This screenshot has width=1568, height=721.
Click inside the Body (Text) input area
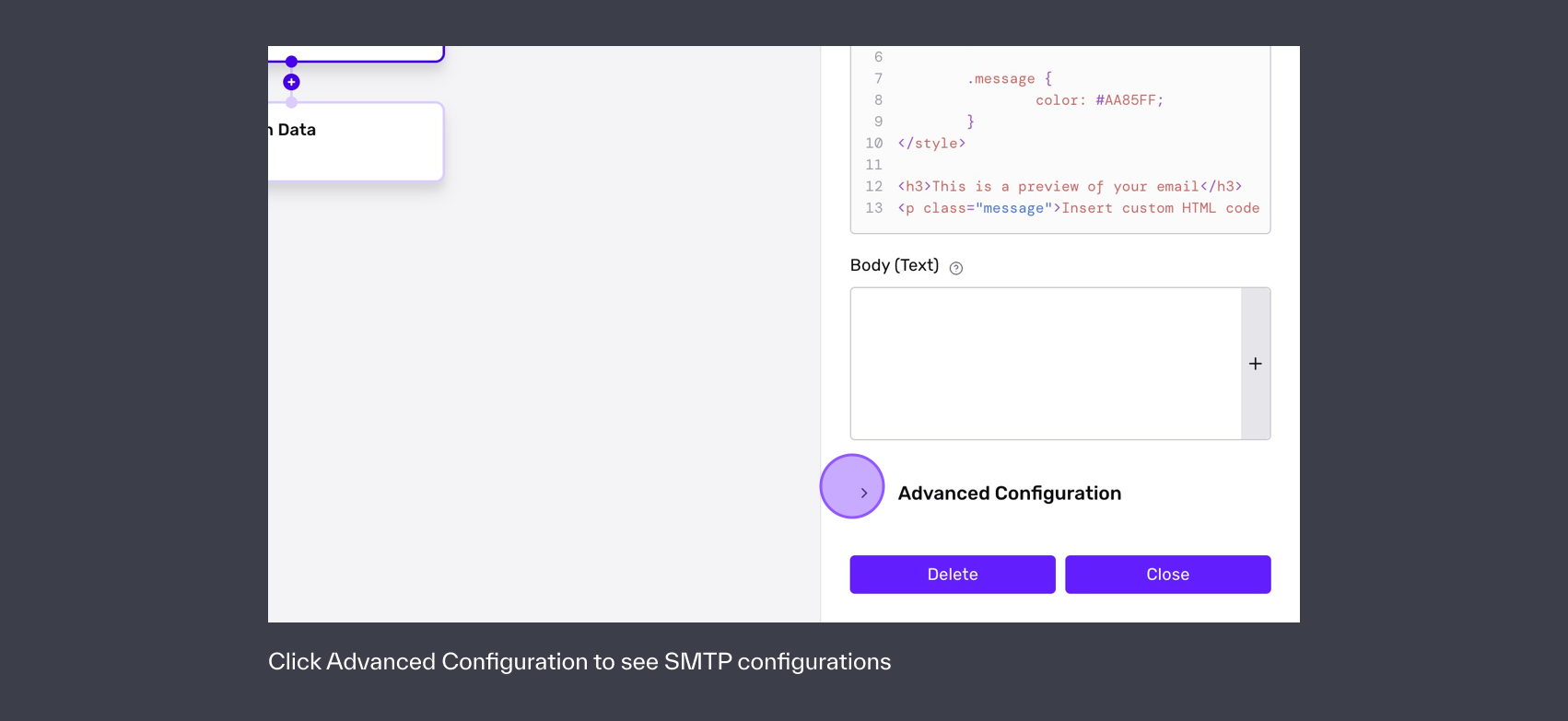click(1046, 364)
